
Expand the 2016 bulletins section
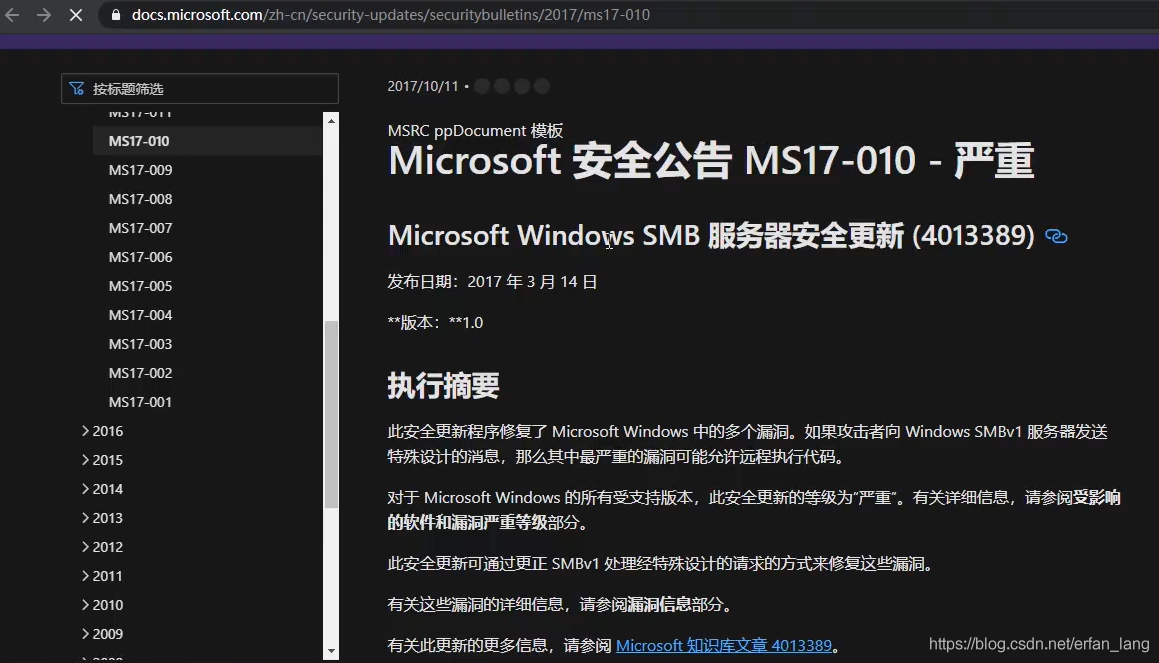coord(102,431)
